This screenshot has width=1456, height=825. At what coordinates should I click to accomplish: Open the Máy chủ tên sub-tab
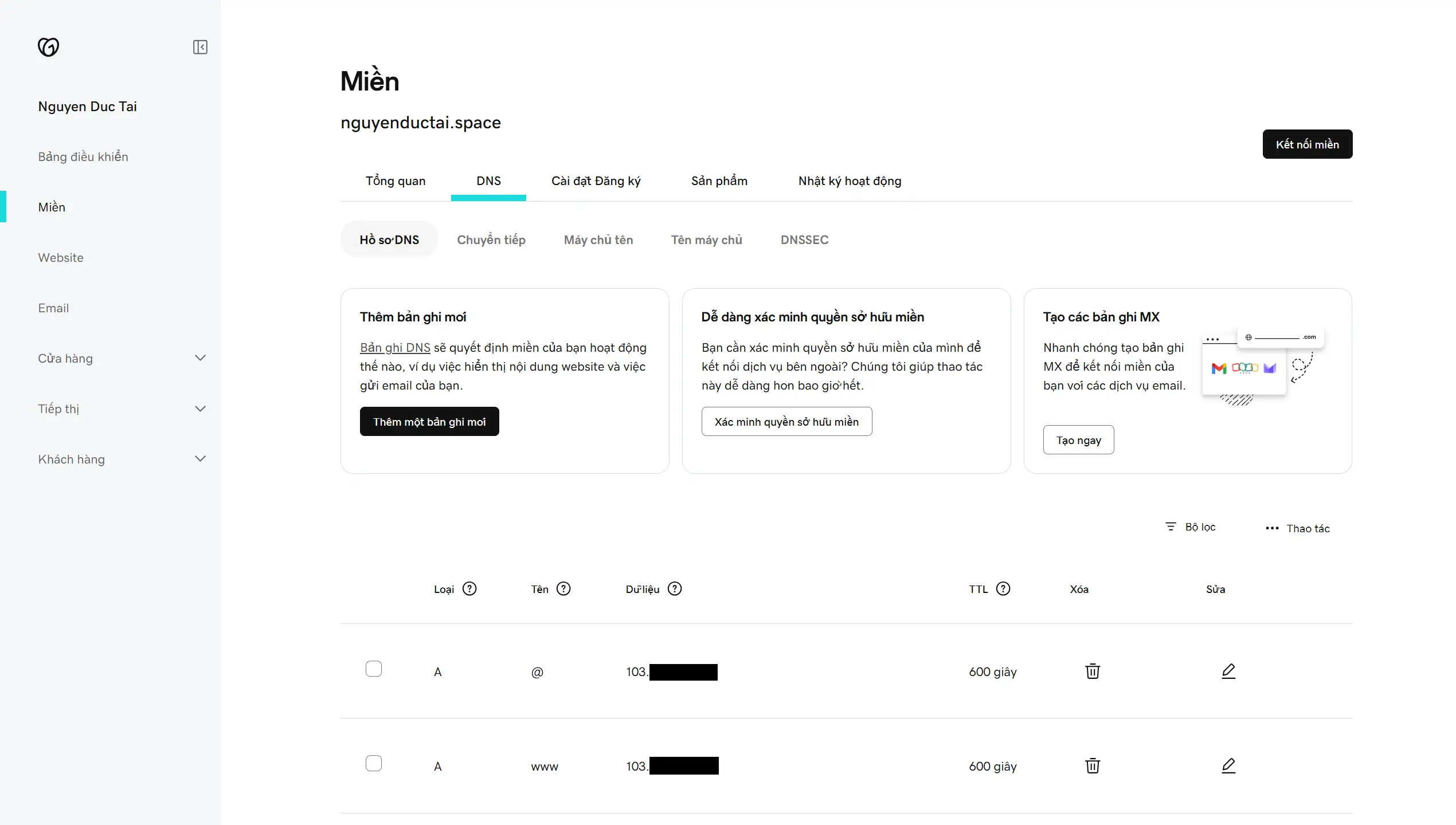coord(598,240)
